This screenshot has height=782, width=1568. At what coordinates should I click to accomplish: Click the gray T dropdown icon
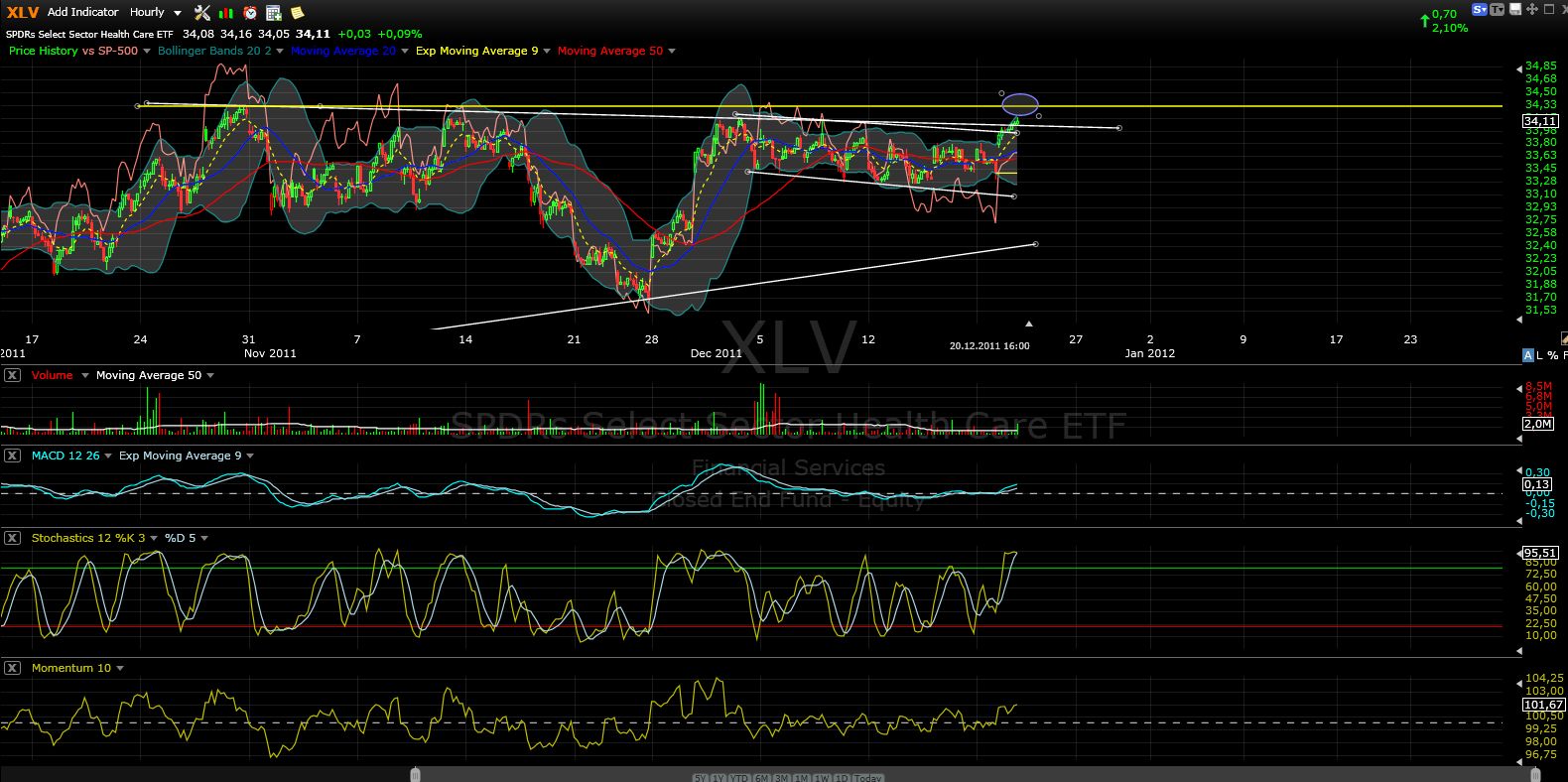pos(1498,9)
